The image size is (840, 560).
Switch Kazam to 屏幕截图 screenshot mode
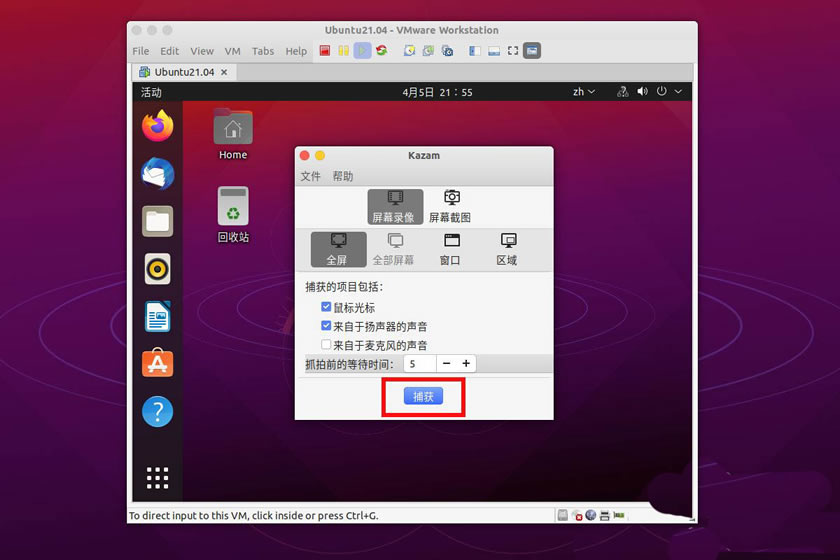tap(451, 206)
